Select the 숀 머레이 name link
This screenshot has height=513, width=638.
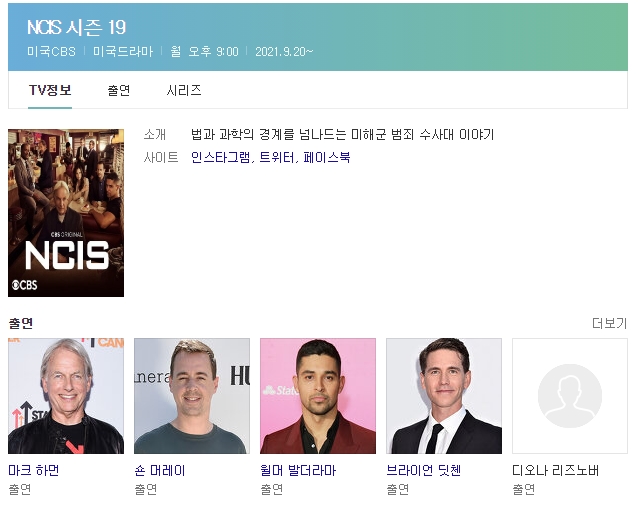[x=160, y=470]
